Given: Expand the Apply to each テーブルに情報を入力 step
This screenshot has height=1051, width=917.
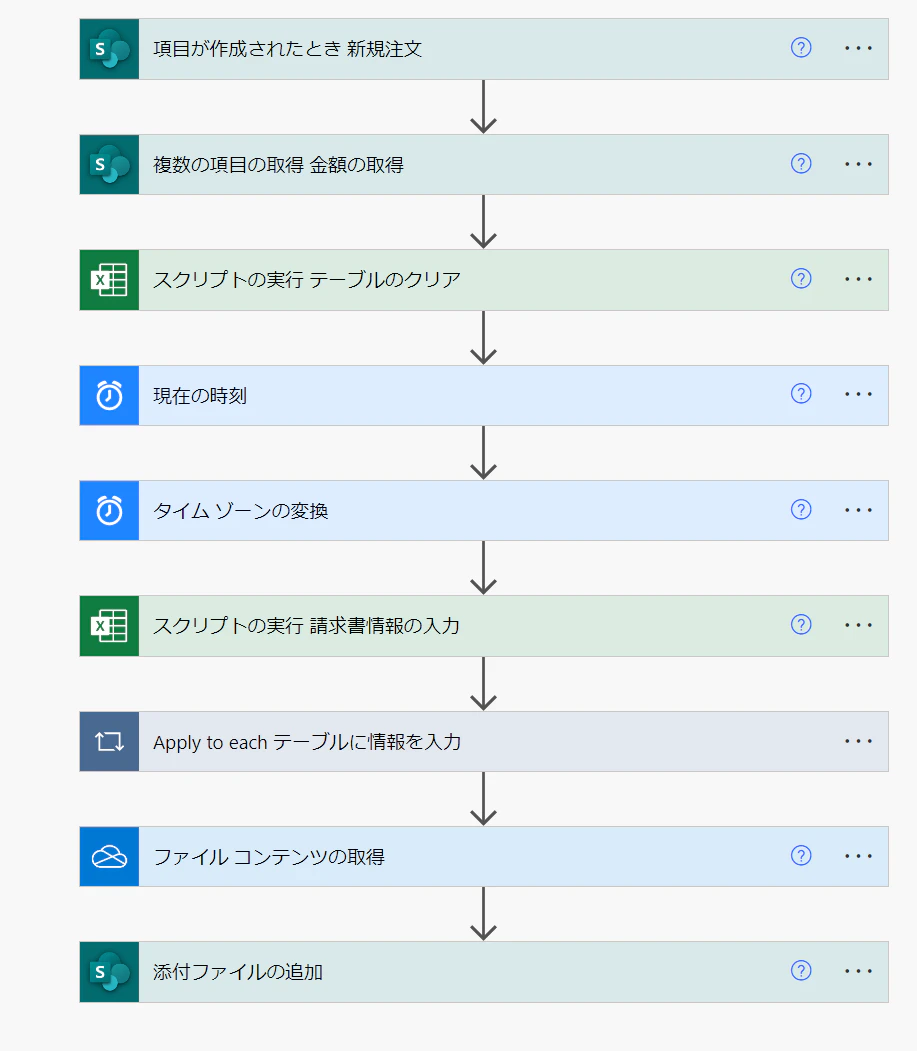Looking at the screenshot, I should click(x=484, y=741).
